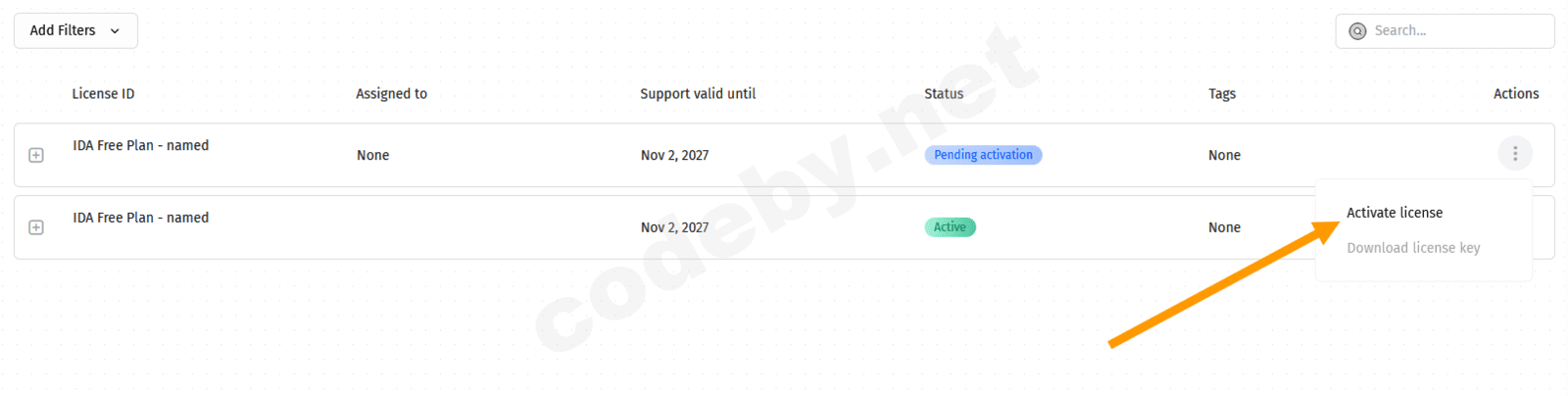The image size is (1568, 396).
Task: Click the pending license's Nov 2, 2027 date
Action: [x=674, y=155]
